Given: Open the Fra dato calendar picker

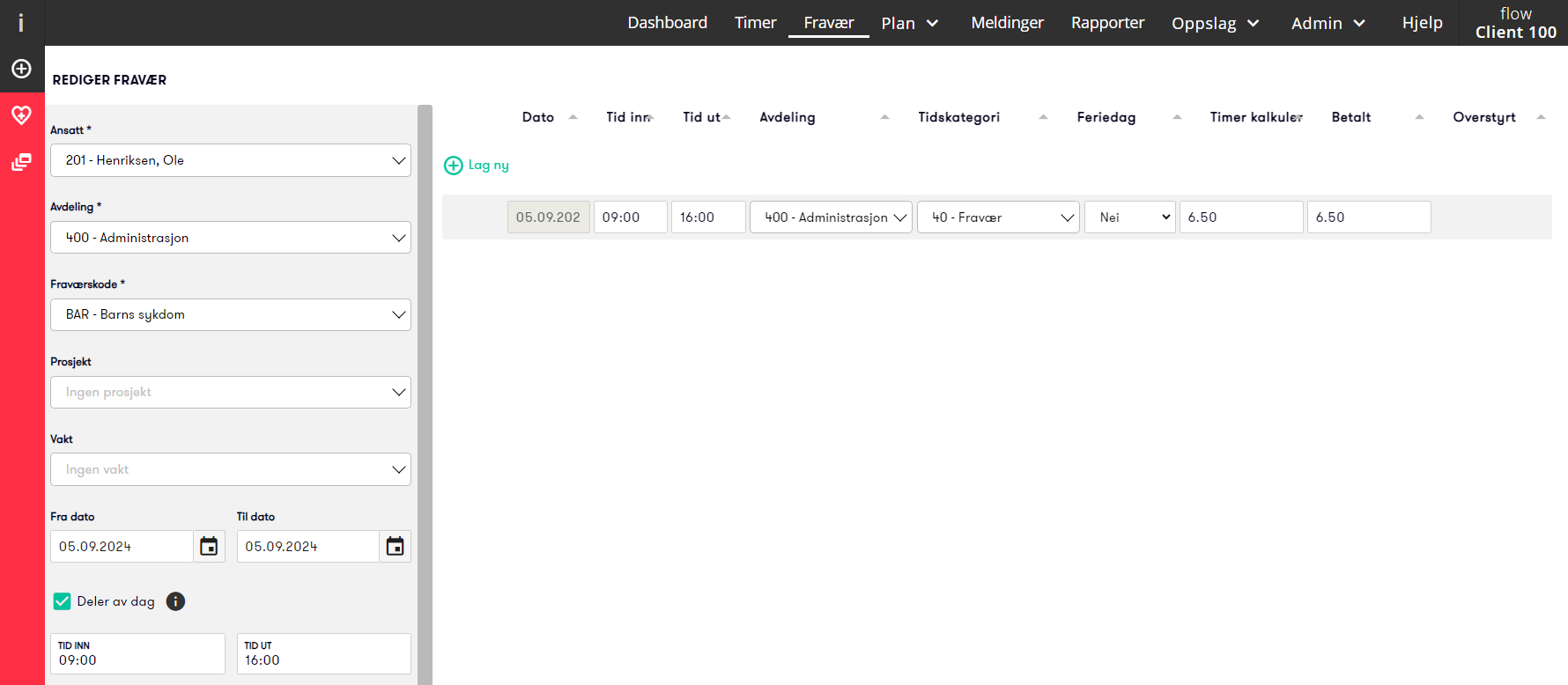Looking at the screenshot, I should click(209, 547).
